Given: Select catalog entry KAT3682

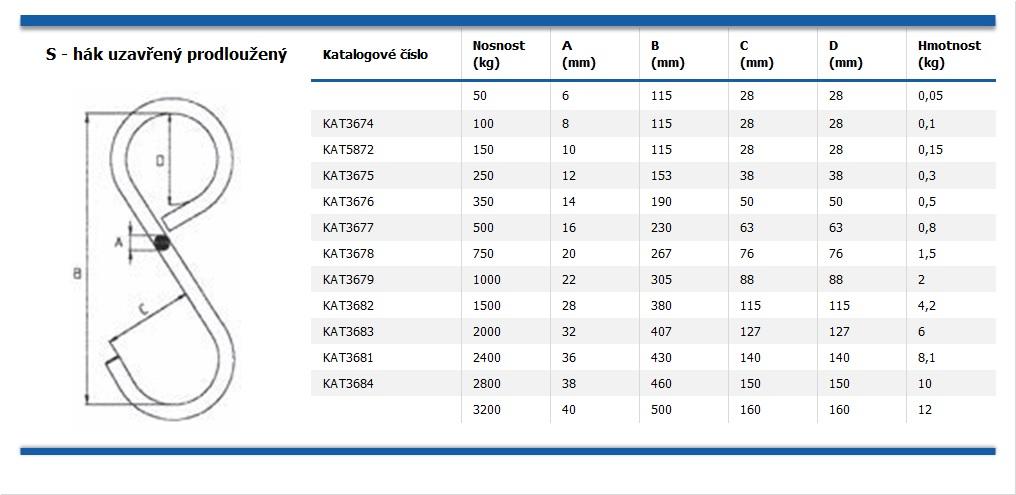Looking at the screenshot, I should pos(346,305).
